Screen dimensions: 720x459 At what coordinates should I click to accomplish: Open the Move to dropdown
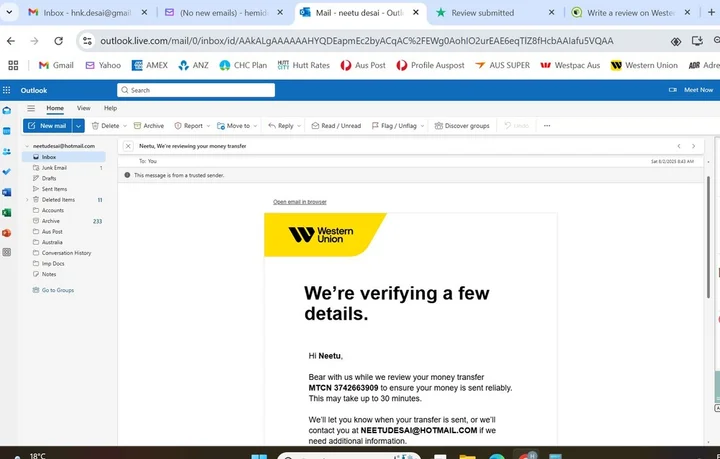238,126
